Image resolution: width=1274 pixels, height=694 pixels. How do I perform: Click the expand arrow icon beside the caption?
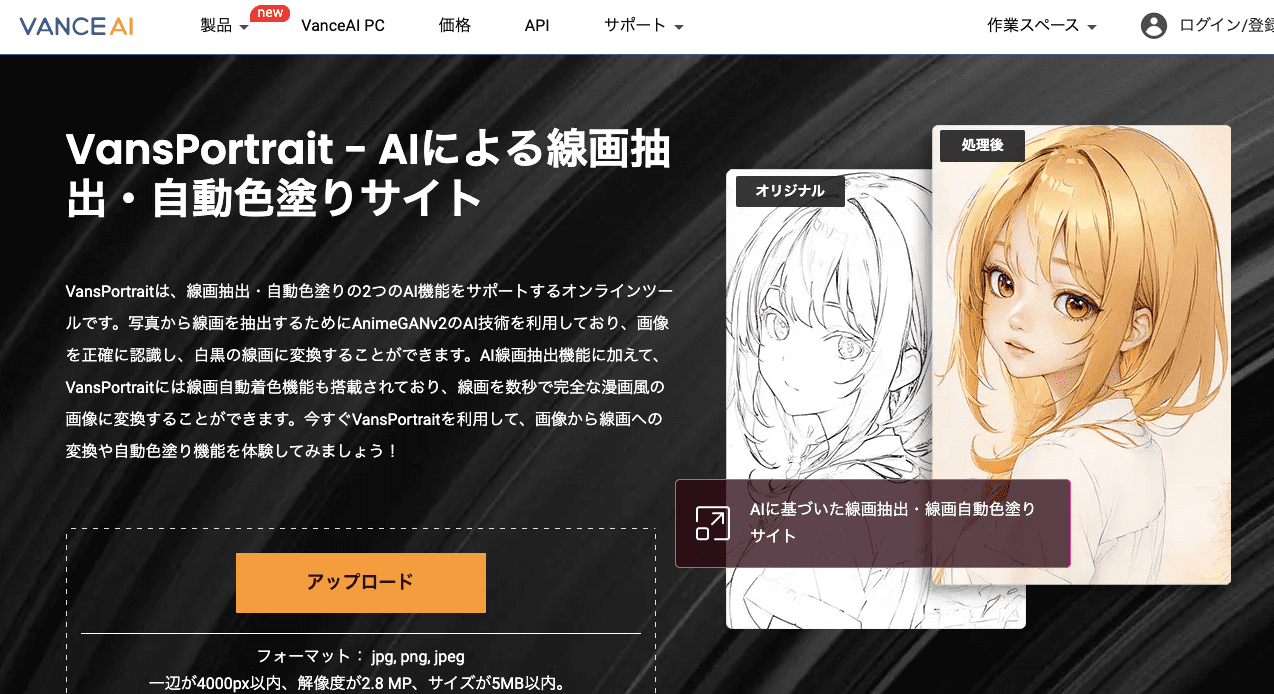pyautogui.click(x=711, y=523)
